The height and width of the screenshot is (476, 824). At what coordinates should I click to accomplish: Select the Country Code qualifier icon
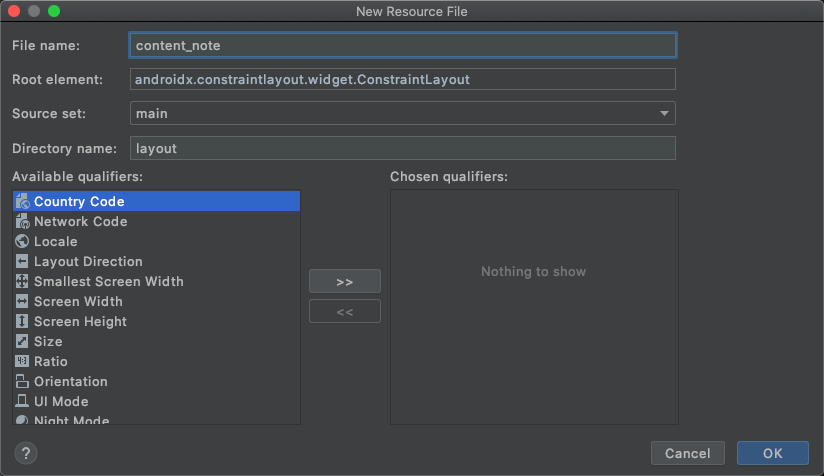click(23, 201)
